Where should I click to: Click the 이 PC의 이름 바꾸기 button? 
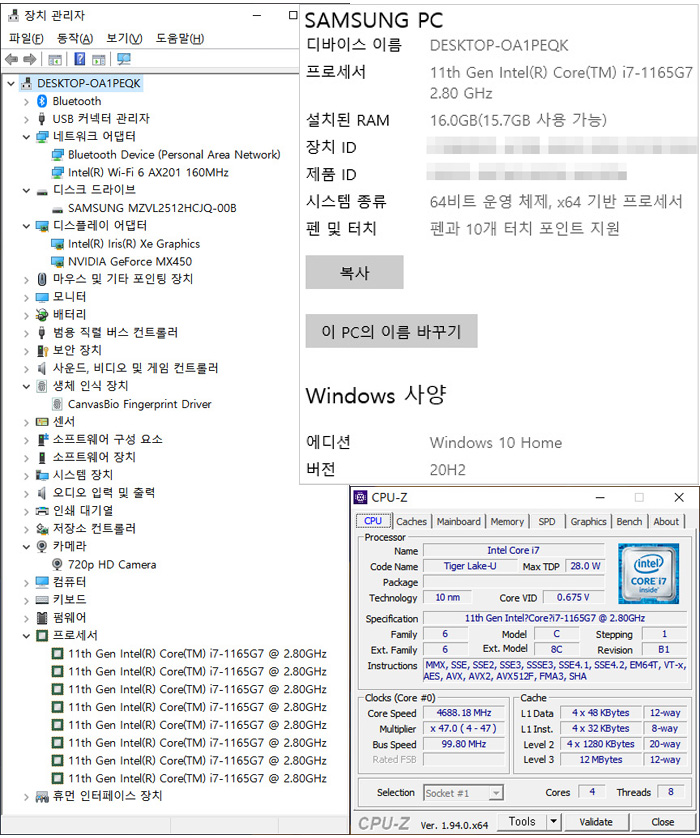click(391, 331)
